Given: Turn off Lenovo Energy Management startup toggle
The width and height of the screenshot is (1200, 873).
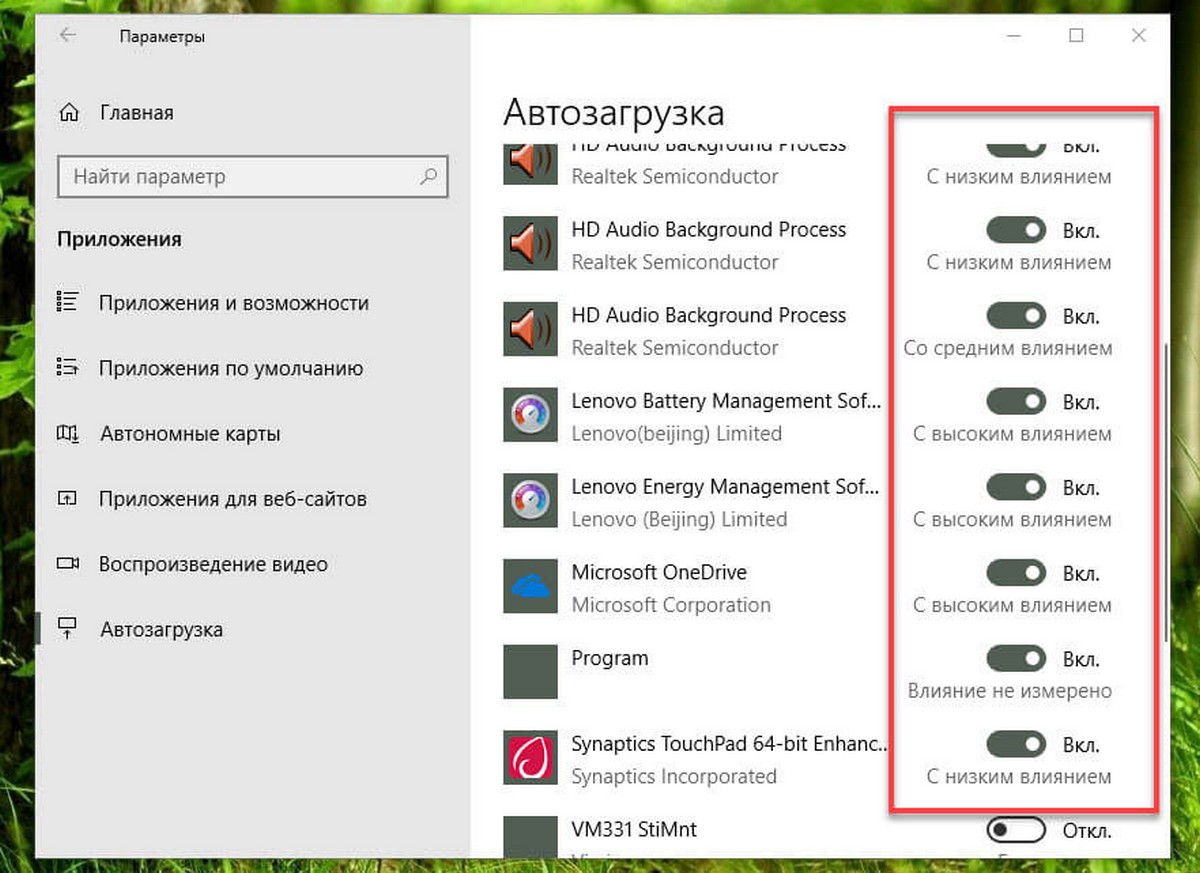Looking at the screenshot, I should tap(1016, 487).
